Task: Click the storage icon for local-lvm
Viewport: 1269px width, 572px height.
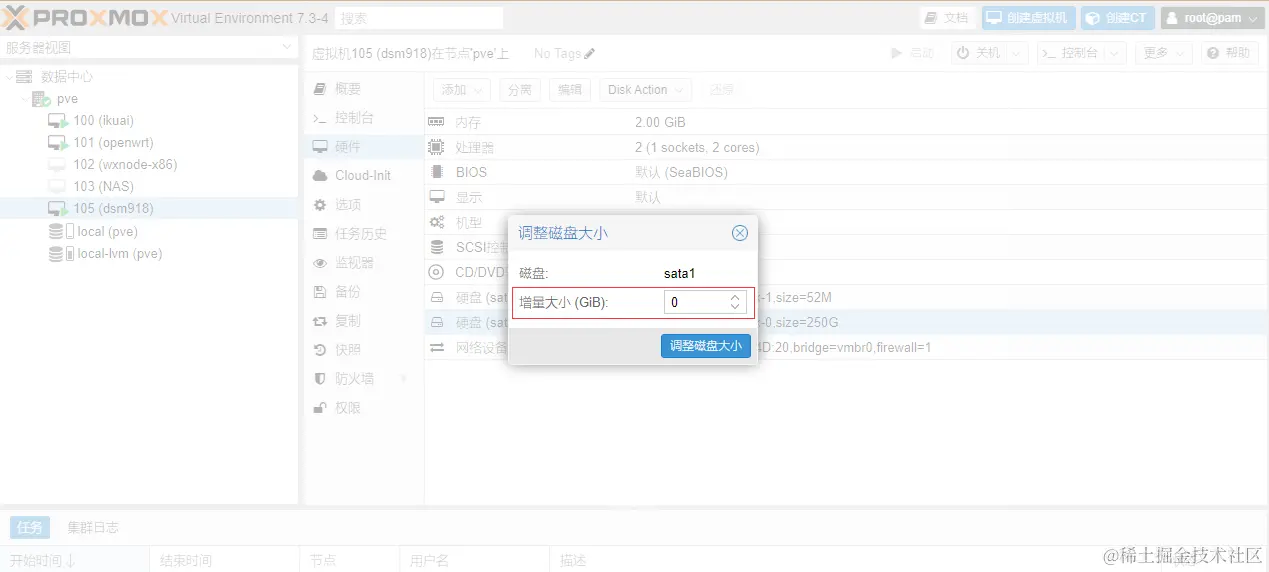Action: point(61,254)
